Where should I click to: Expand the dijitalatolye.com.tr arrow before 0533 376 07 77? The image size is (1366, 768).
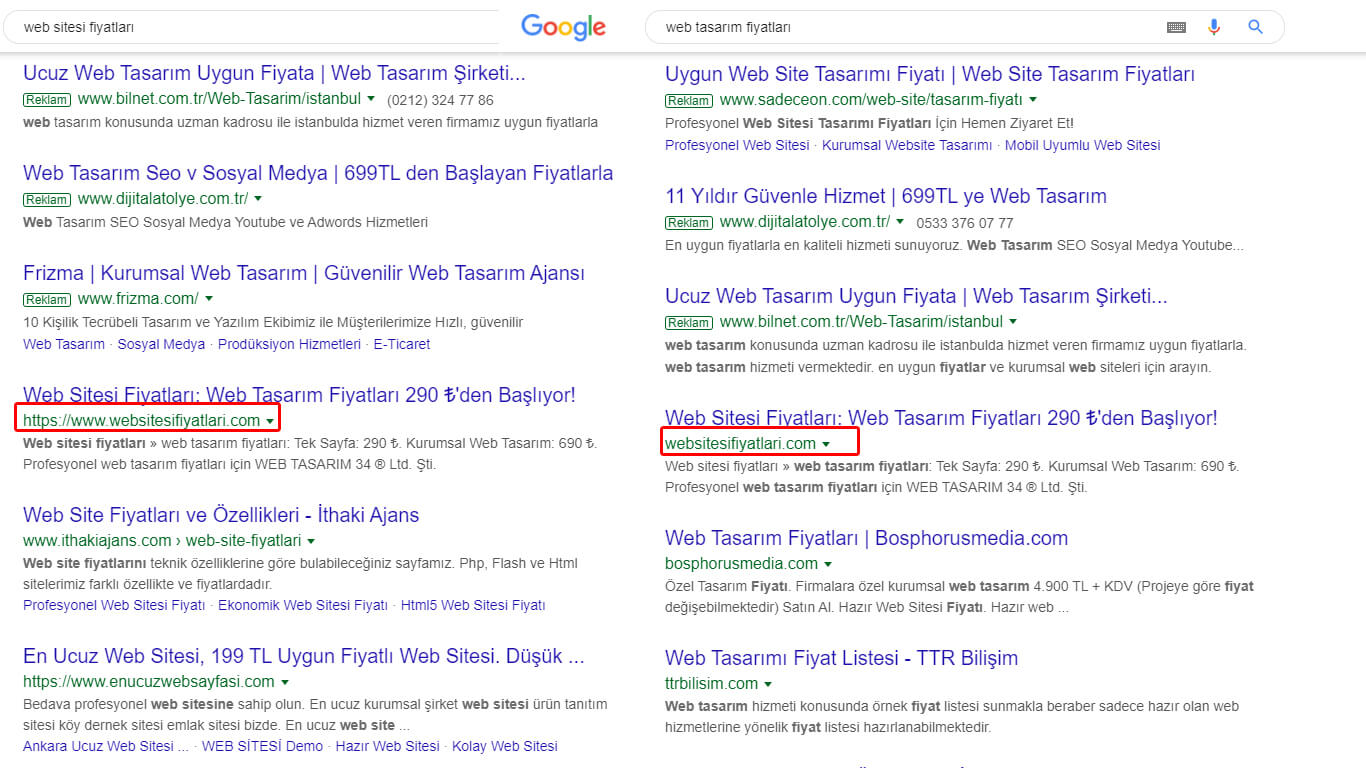tap(900, 222)
